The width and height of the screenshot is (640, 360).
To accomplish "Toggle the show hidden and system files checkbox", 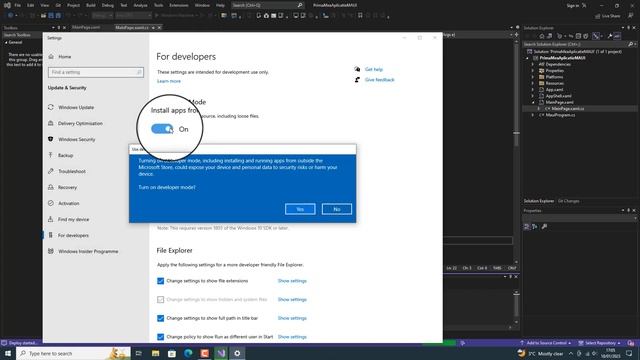I will (x=160, y=300).
